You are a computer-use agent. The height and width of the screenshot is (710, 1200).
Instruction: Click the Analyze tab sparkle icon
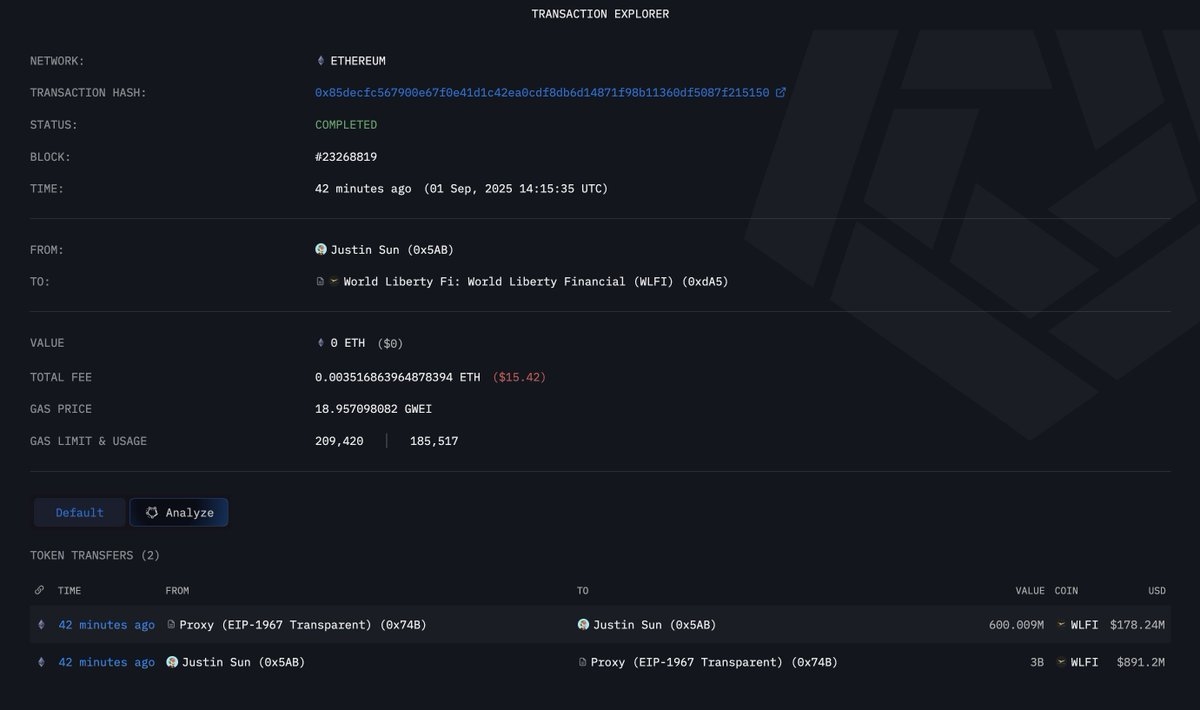point(152,513)
